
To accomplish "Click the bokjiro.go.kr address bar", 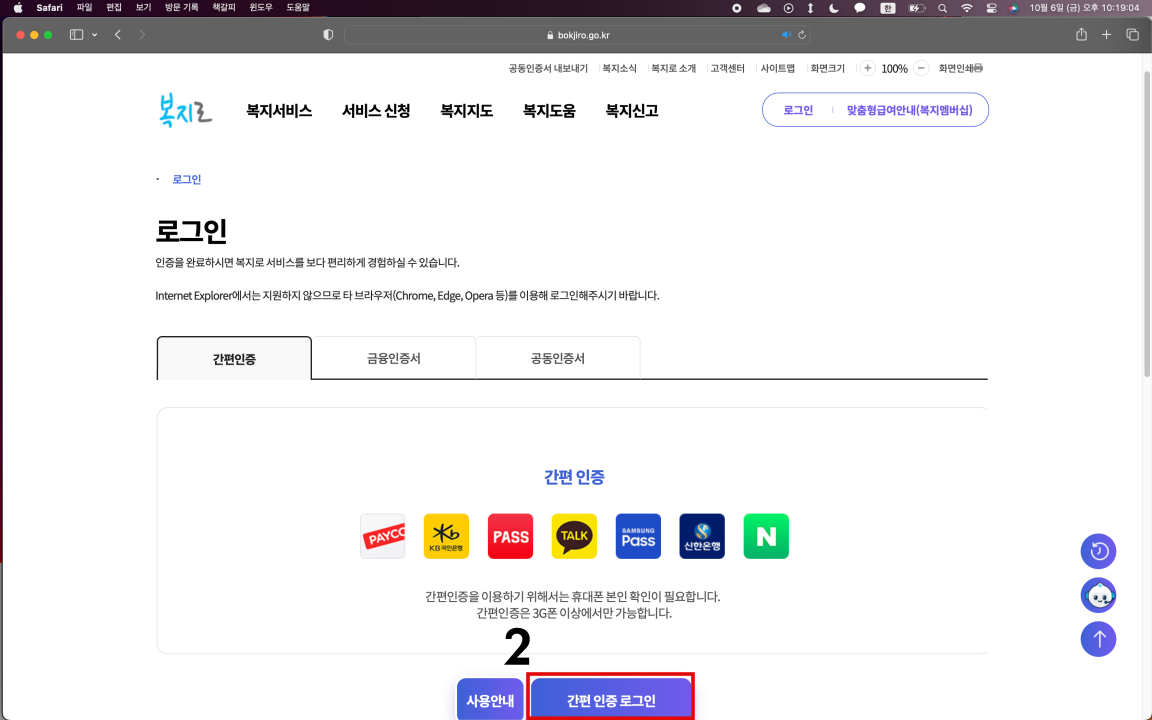I will click(x=576, y=33).
